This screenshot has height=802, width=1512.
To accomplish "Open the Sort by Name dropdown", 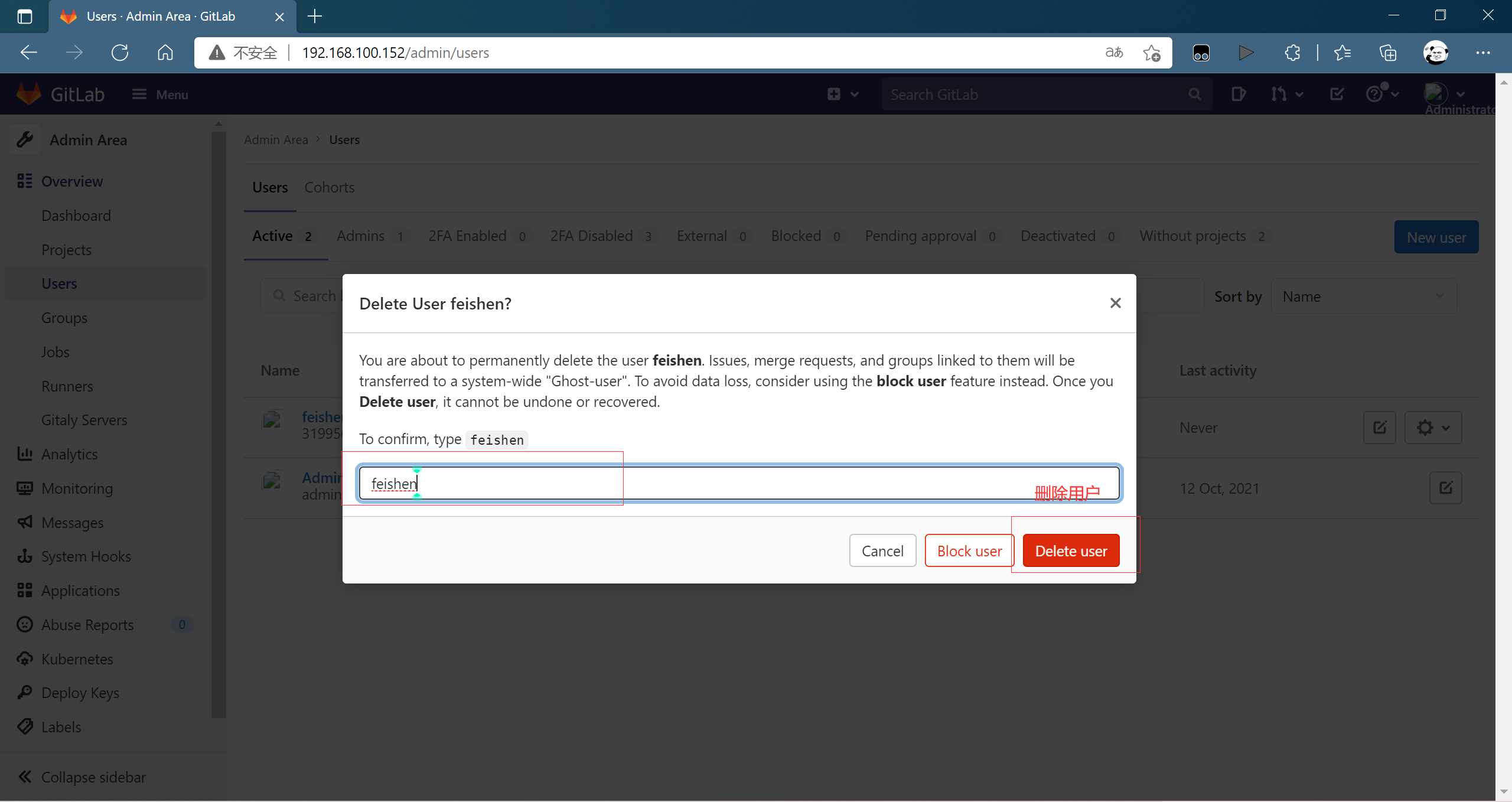I will [x=1364, y=296].
